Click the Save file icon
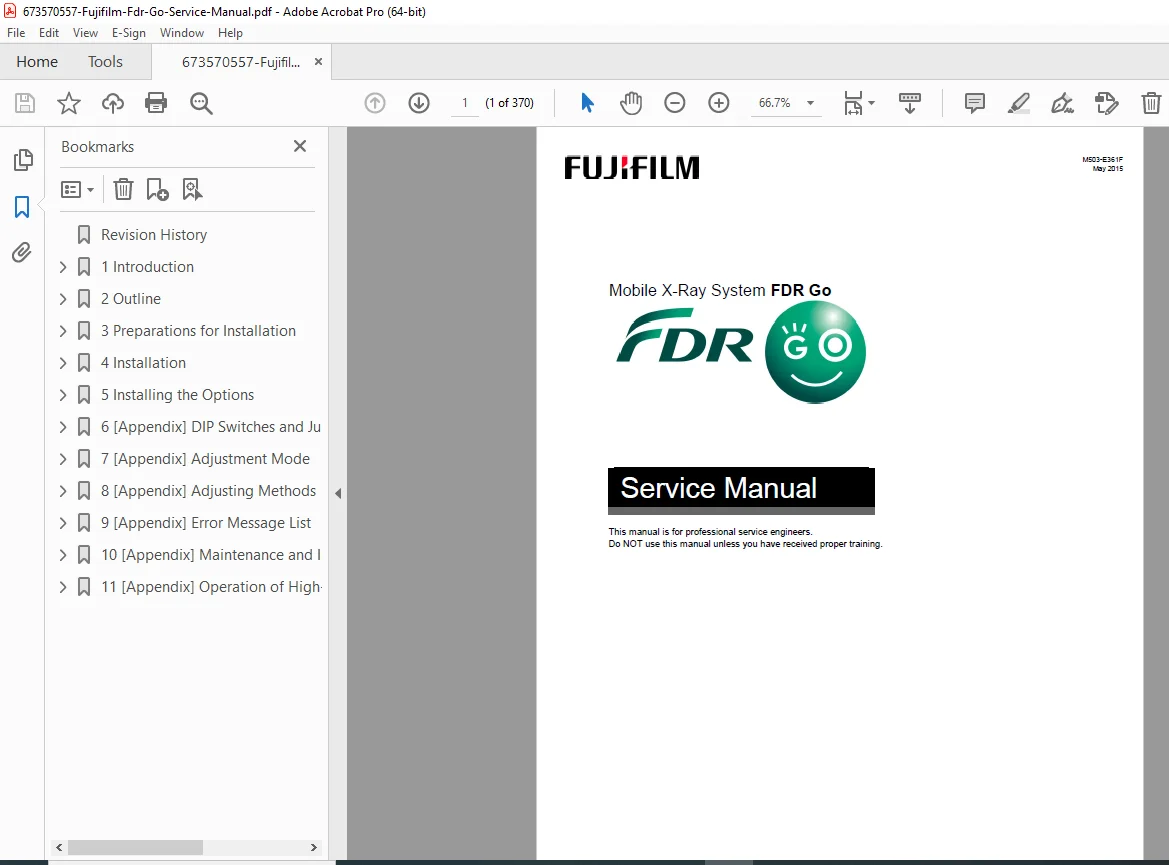Screen dimensions: 1169x865 [x=25, y=103]
